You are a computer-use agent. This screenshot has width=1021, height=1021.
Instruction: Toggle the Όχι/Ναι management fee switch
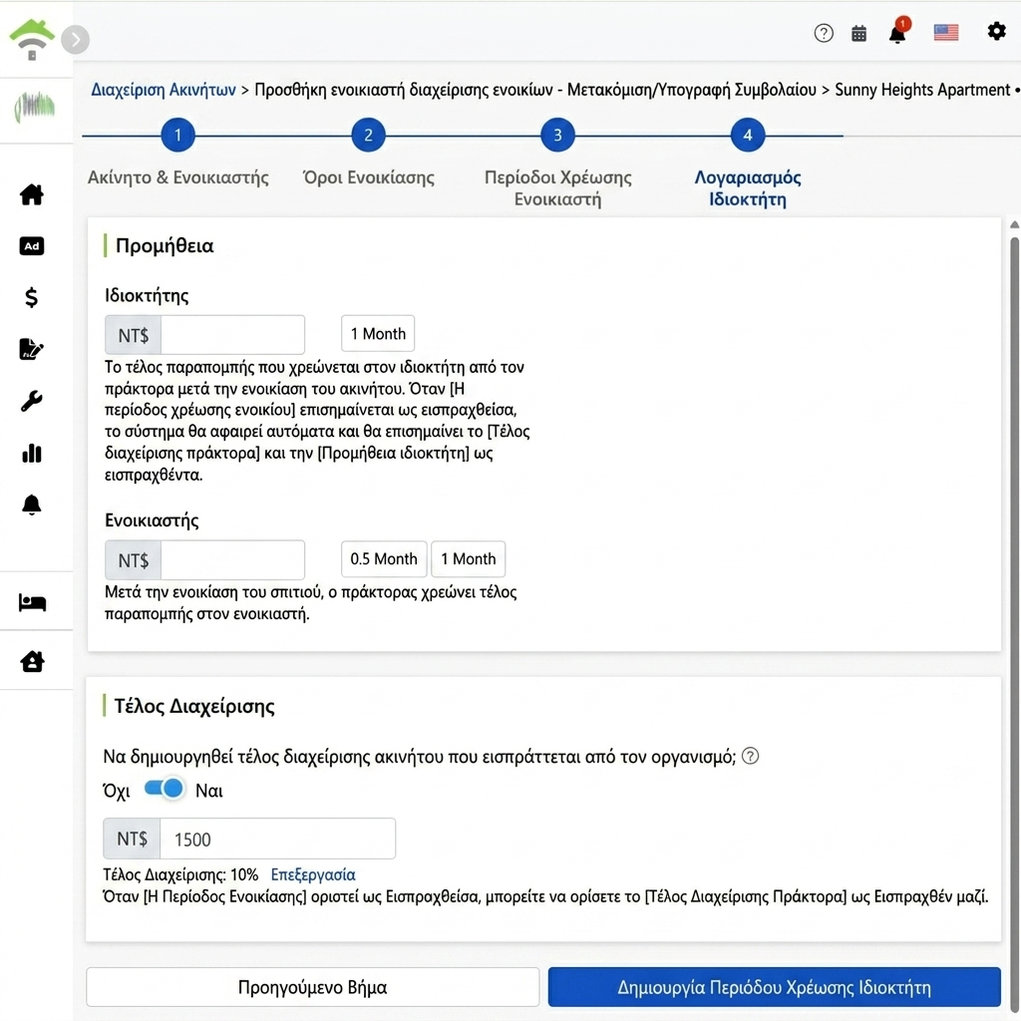coord(163,789)
